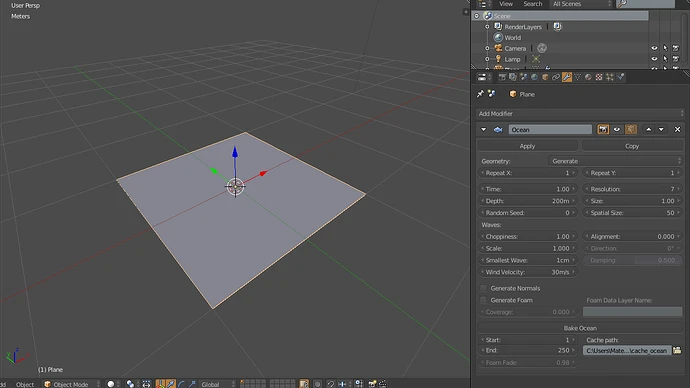Screen dimensions: 690x388
Task: Remove the Ocean modifier with X button
Action: click(677, 129)
